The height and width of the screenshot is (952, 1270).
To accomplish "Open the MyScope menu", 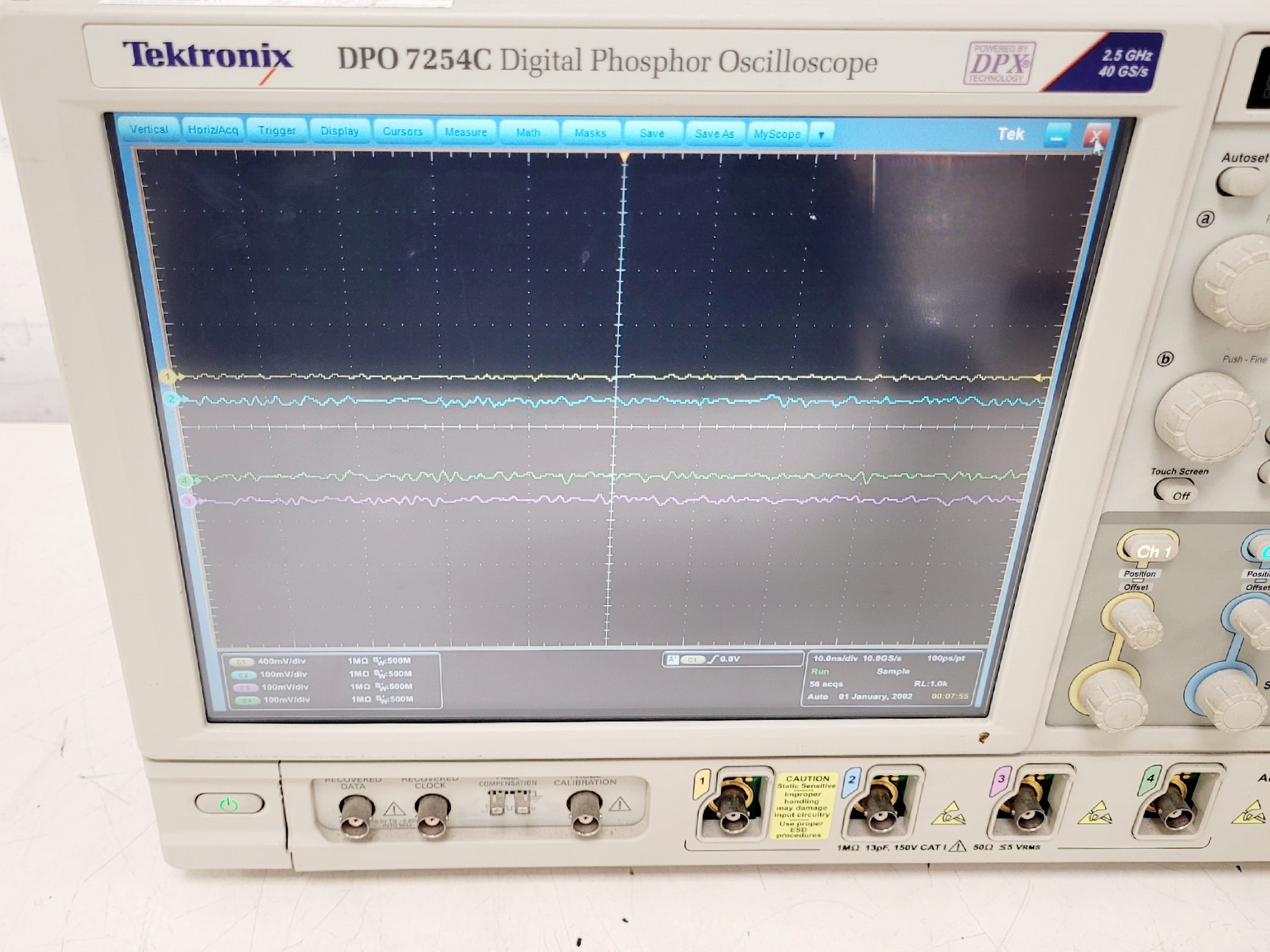I will 777,134.
